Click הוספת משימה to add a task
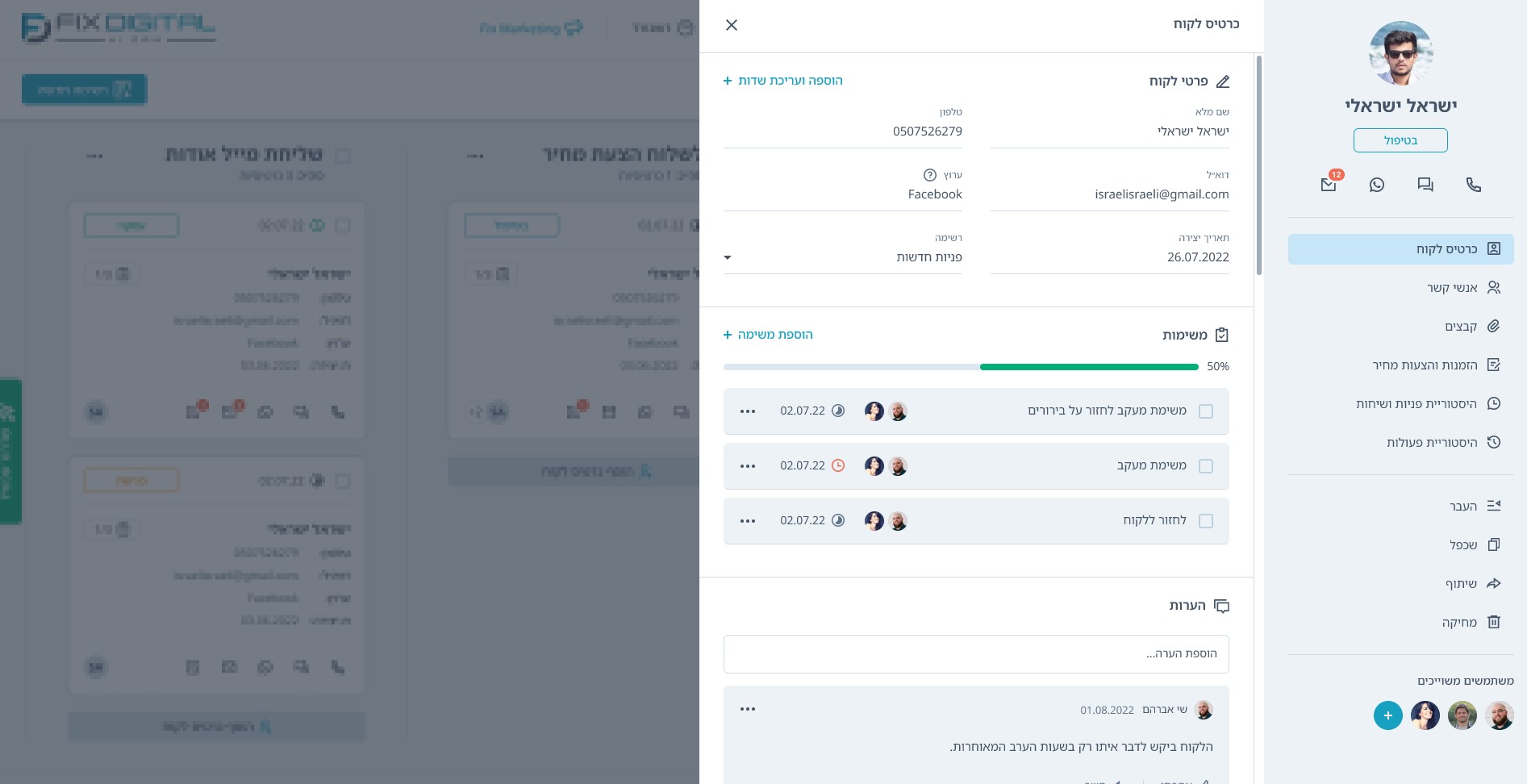Screen dimensions: 1527x784 768,335
